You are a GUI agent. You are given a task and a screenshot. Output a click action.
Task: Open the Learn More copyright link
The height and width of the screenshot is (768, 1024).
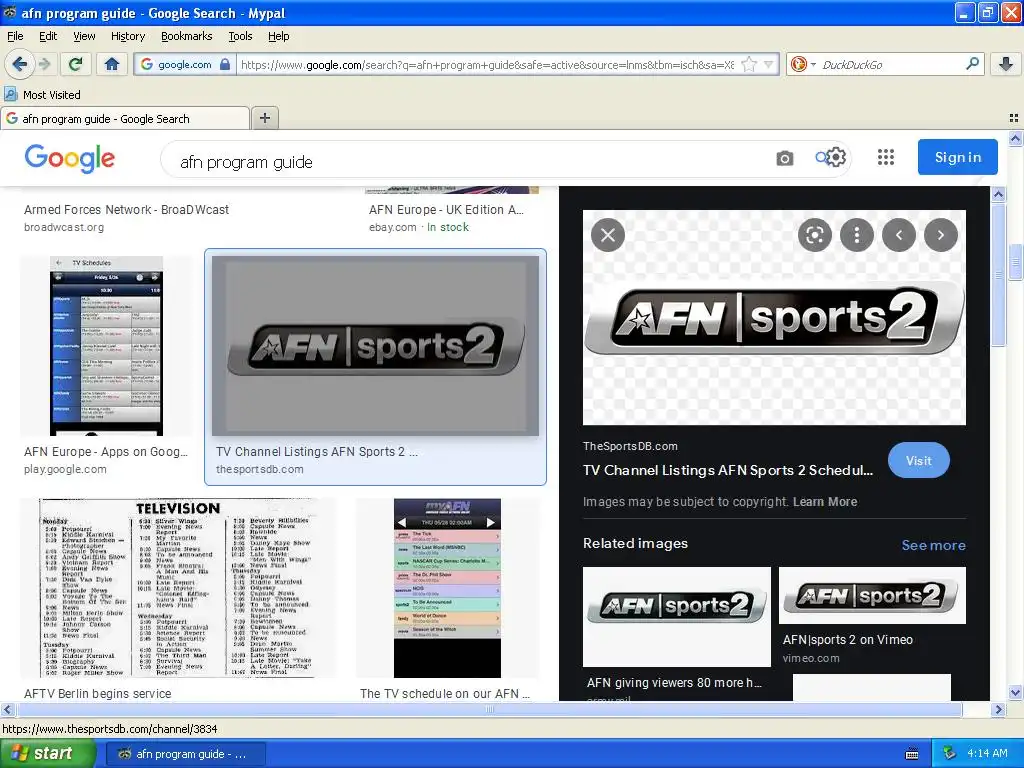coord(825,502)
